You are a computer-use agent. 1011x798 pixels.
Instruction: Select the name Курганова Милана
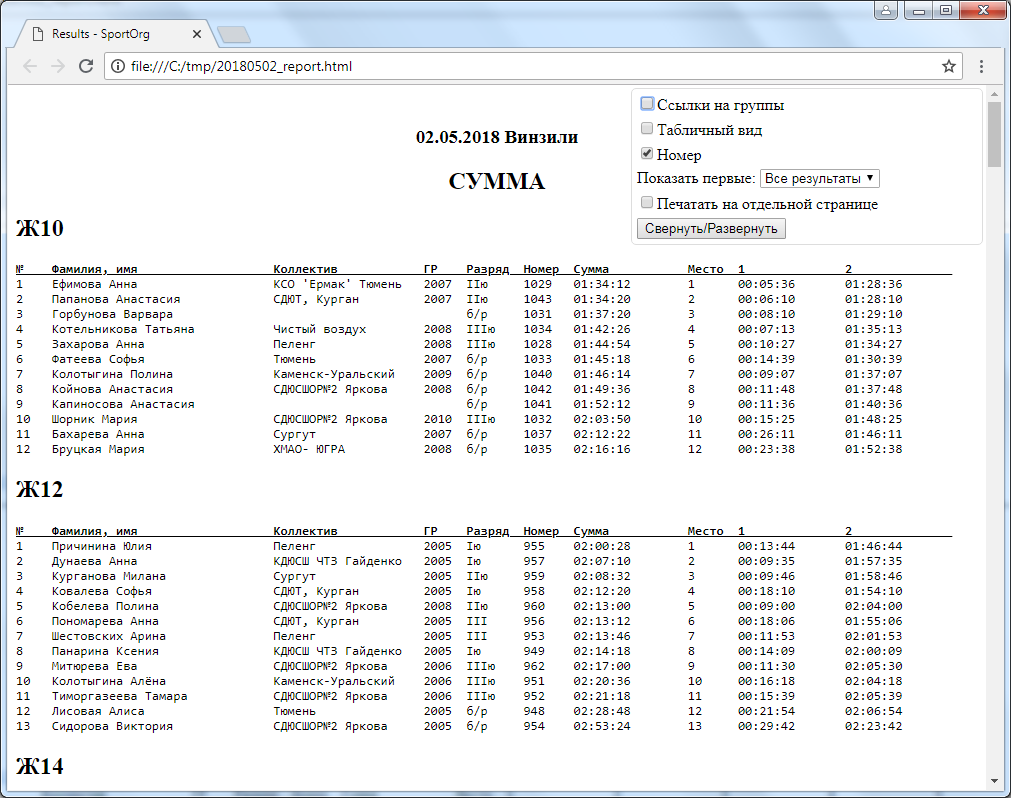(x=109, y=576)
